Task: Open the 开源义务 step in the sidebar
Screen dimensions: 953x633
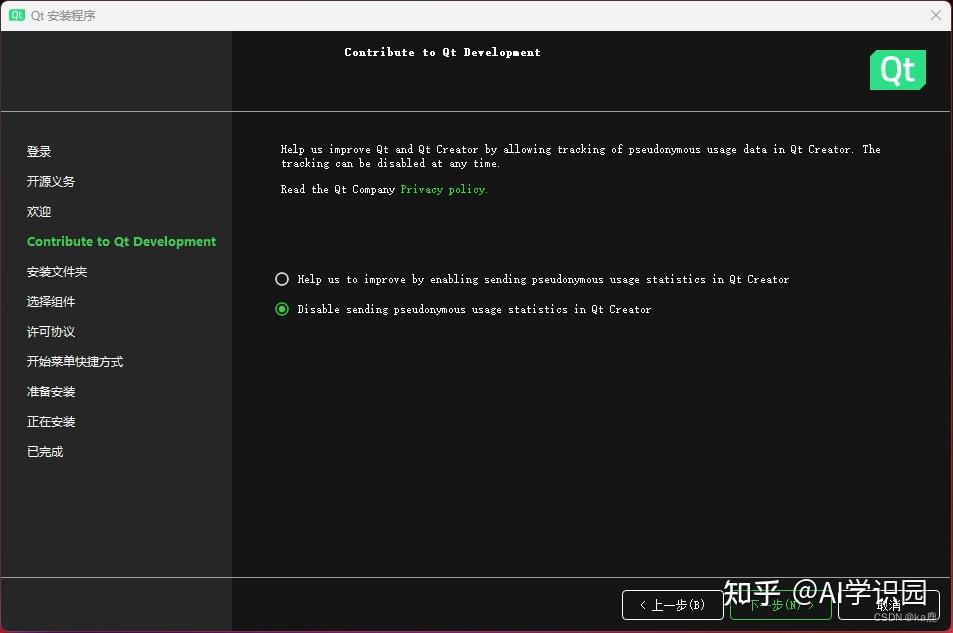Action: (50, 181)
